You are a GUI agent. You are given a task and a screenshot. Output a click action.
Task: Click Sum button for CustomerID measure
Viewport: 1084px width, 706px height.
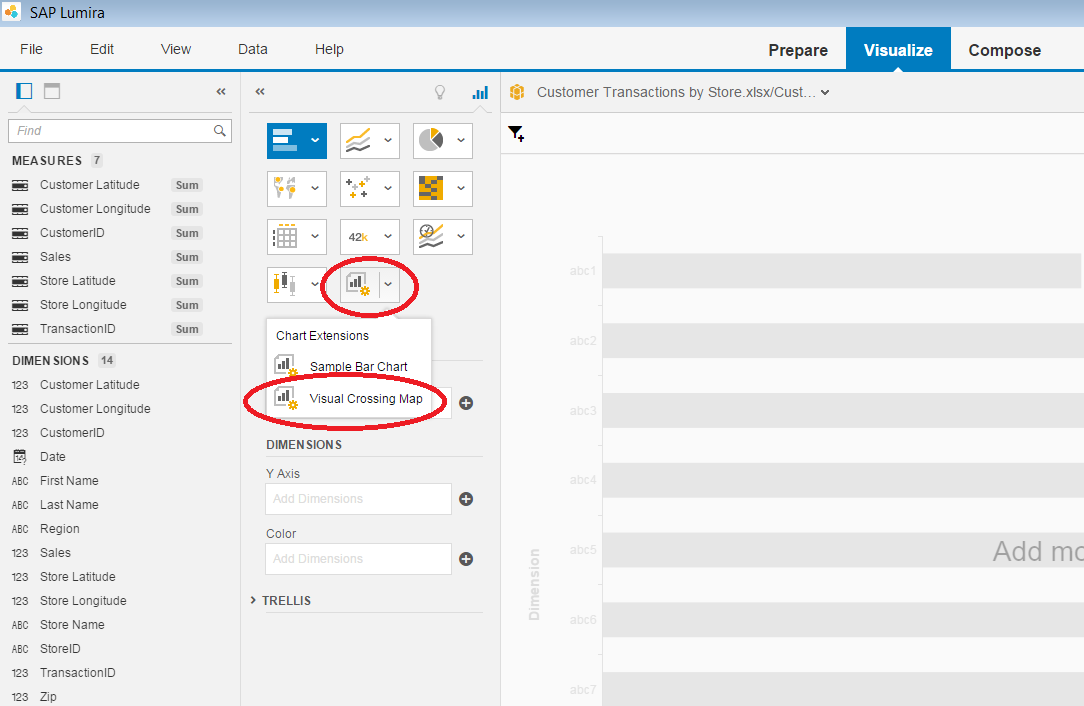pyautogui.click(x=187, y=233)
